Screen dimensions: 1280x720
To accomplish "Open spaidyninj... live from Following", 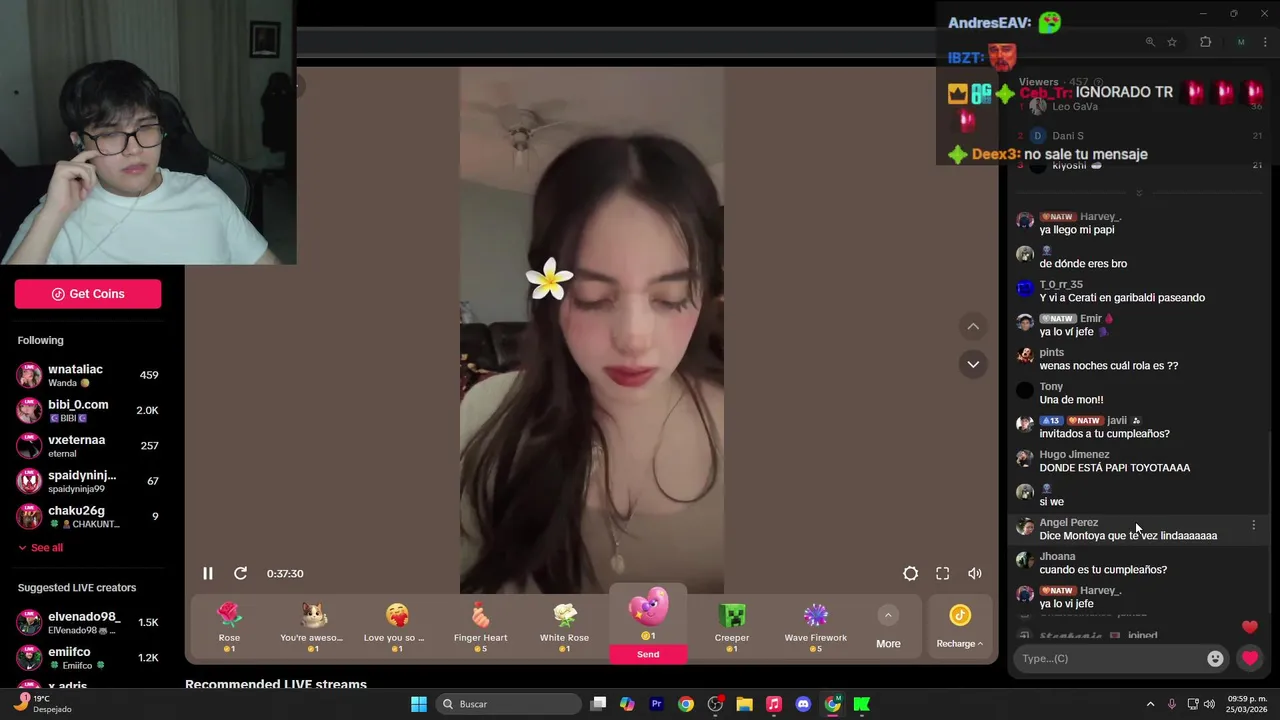I will tap(88, 481).
